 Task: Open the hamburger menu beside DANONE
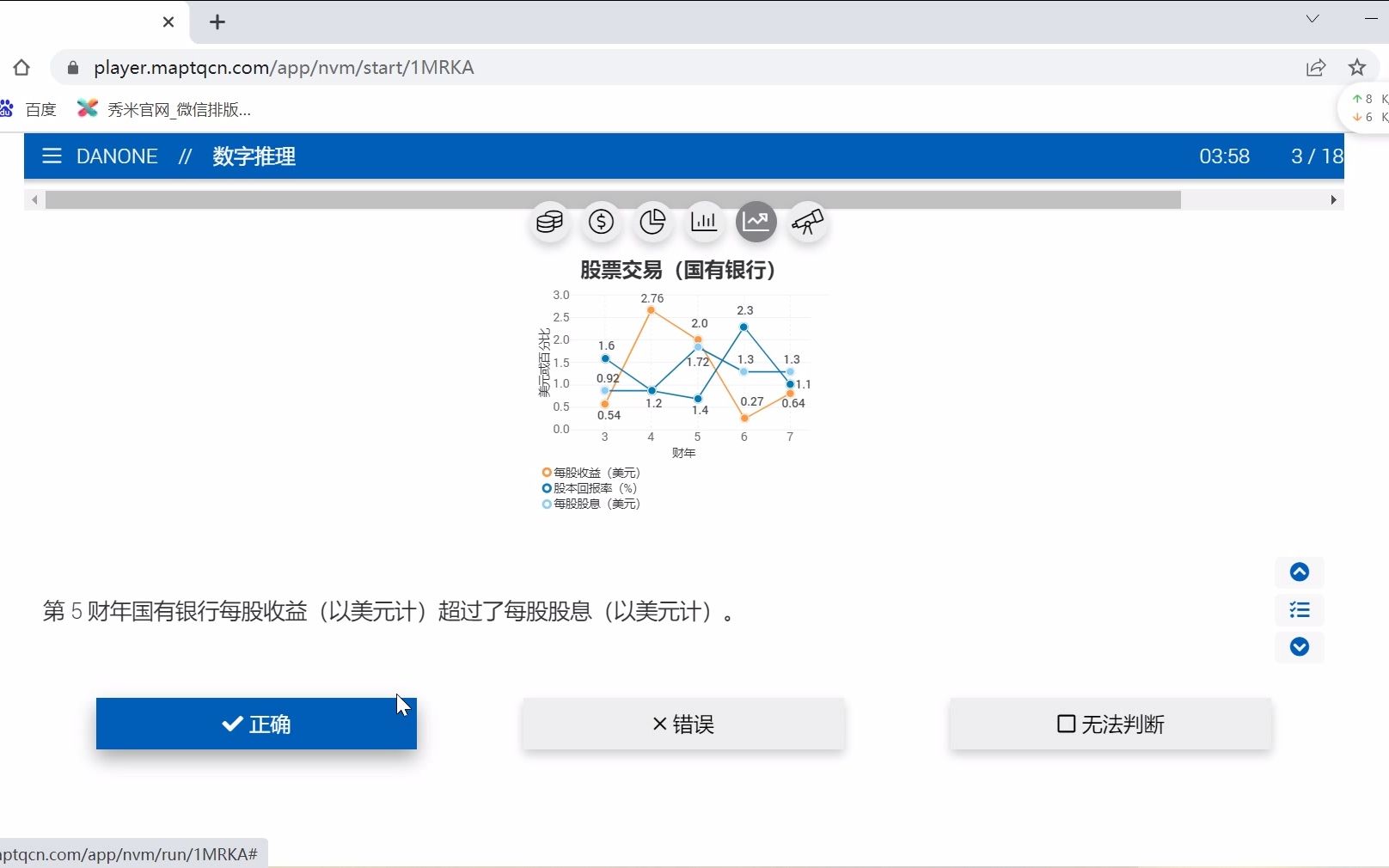(52, 156)
